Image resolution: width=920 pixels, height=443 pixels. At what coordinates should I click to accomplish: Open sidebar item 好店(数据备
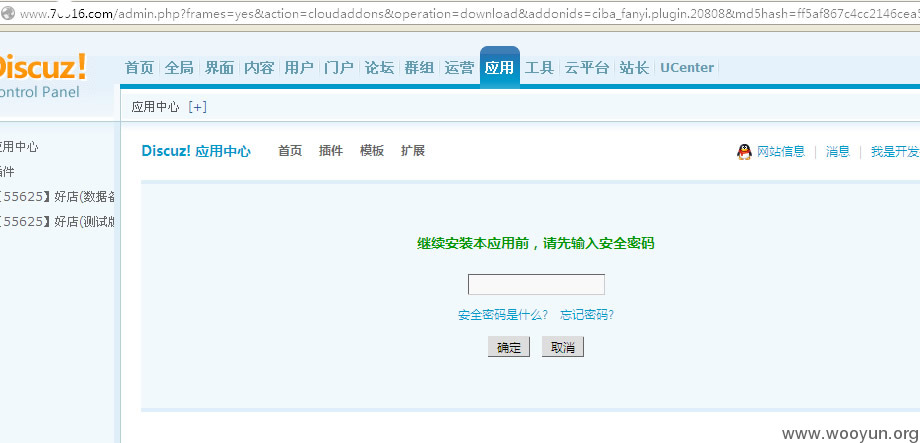click(57, 197)
